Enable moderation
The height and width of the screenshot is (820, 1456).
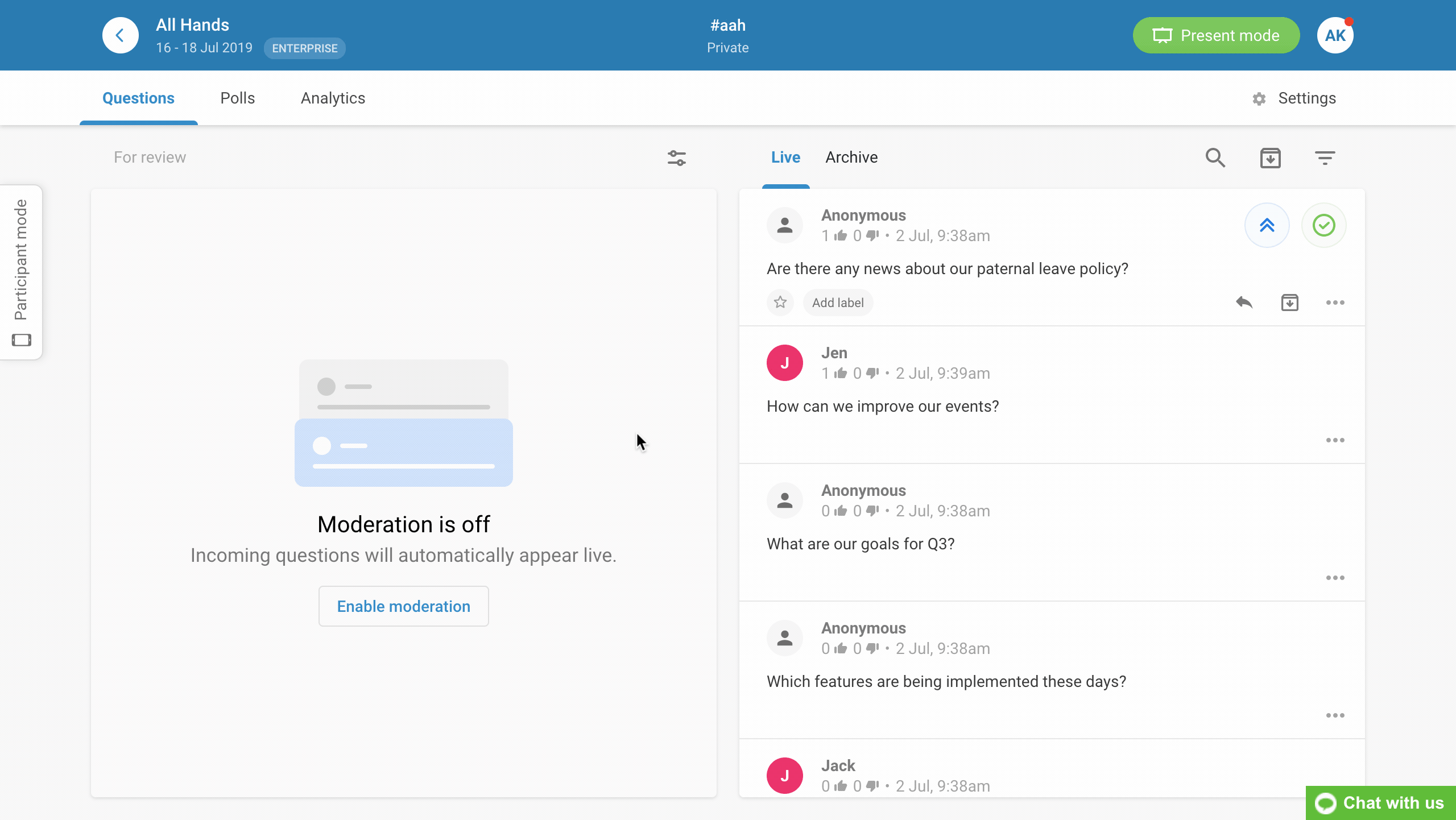[x=404, y=606]
